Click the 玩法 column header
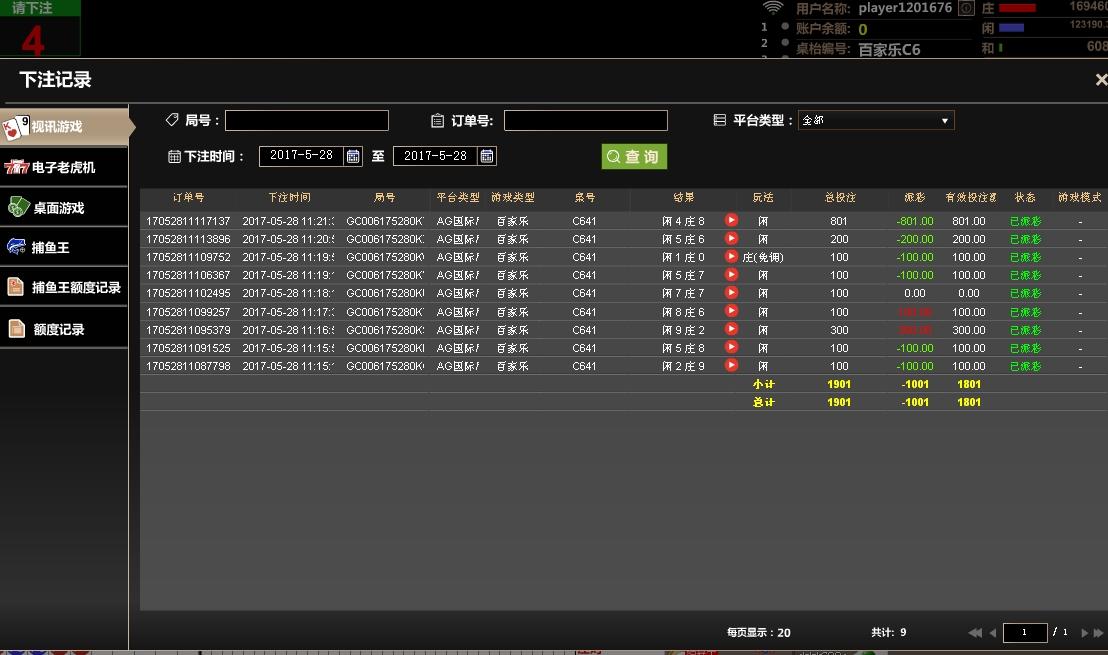The image size is (1108, 655). point(763,197)
